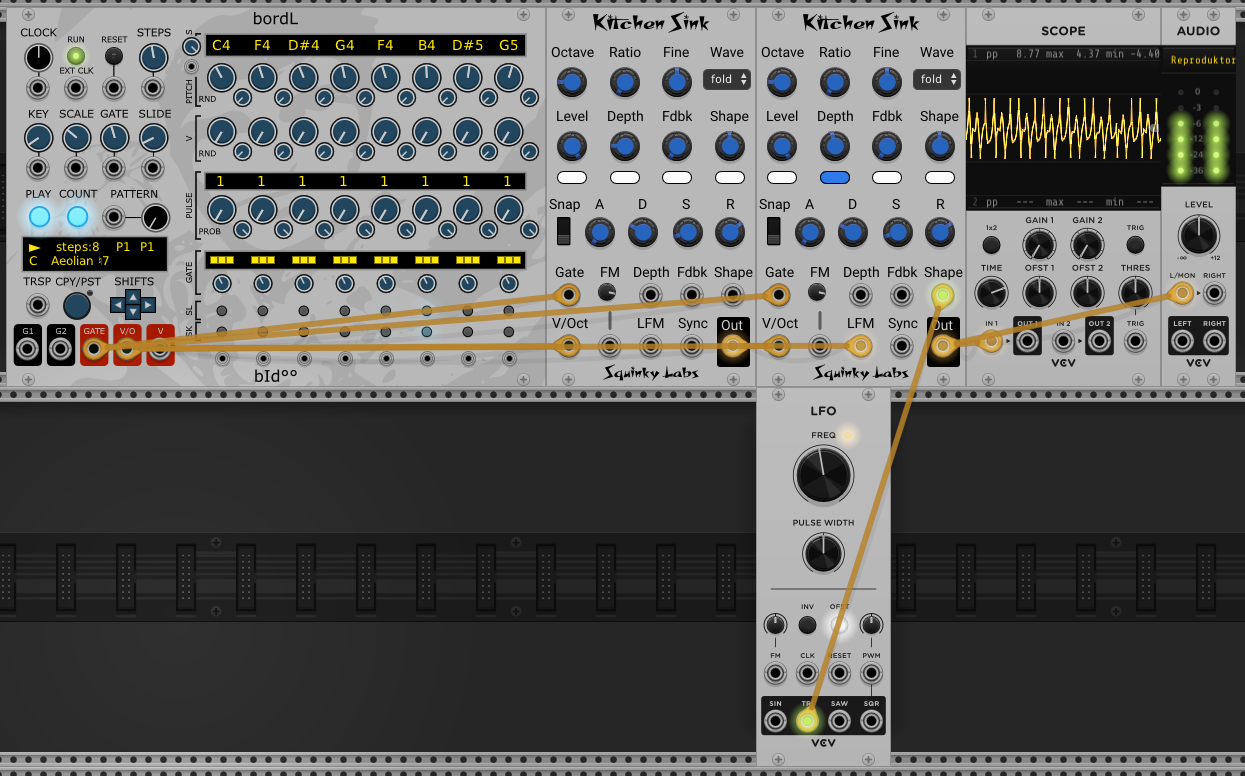Click the CLOCK knob on bordL

(38, 58)
